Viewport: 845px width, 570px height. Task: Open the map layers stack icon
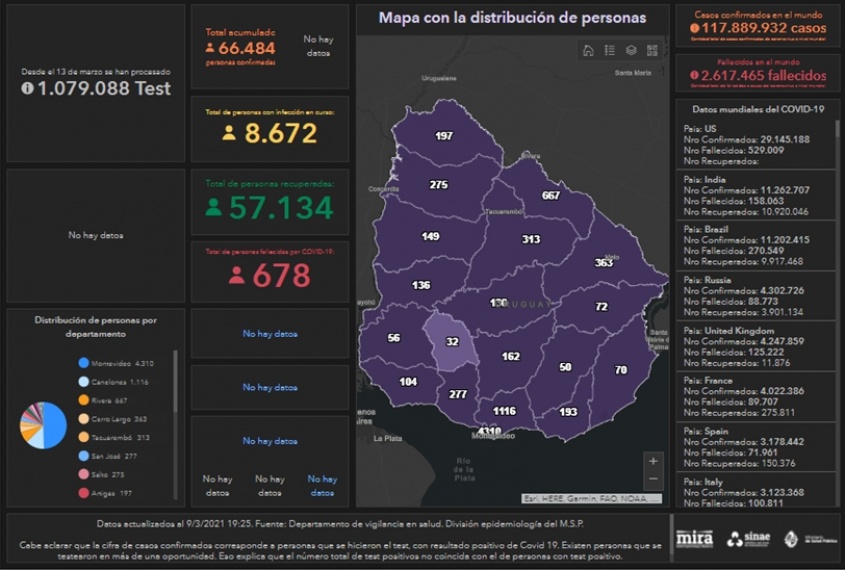(x=631, y=50)
